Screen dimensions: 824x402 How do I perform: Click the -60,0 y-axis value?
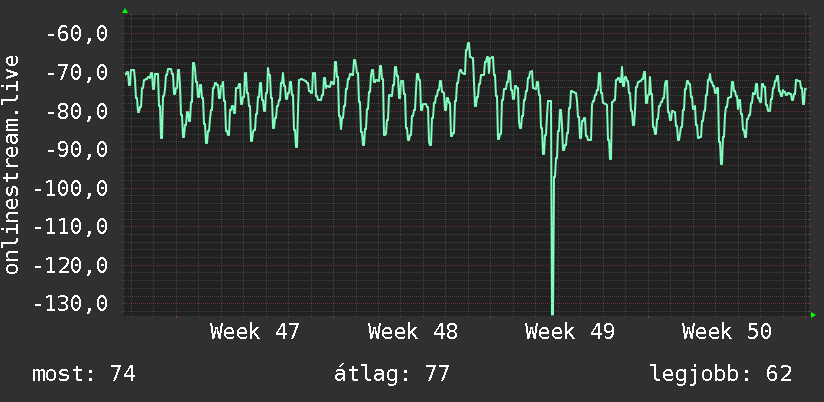pos(77,34)
